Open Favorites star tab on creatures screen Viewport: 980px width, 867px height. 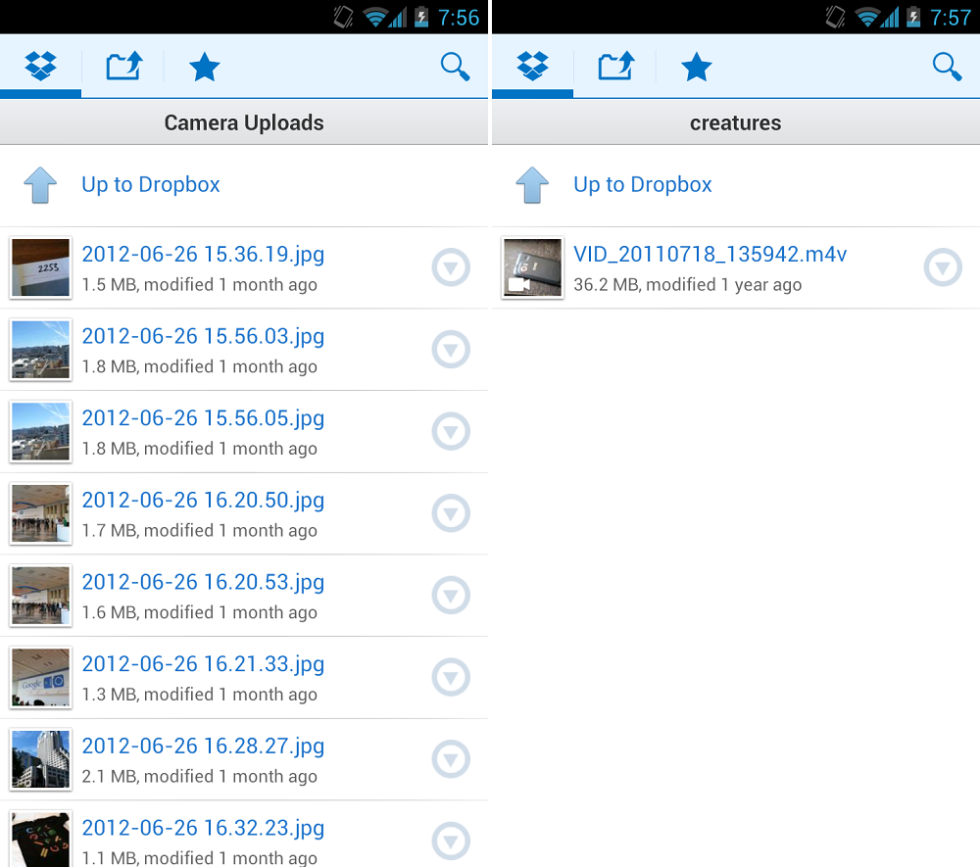point(696,67)
